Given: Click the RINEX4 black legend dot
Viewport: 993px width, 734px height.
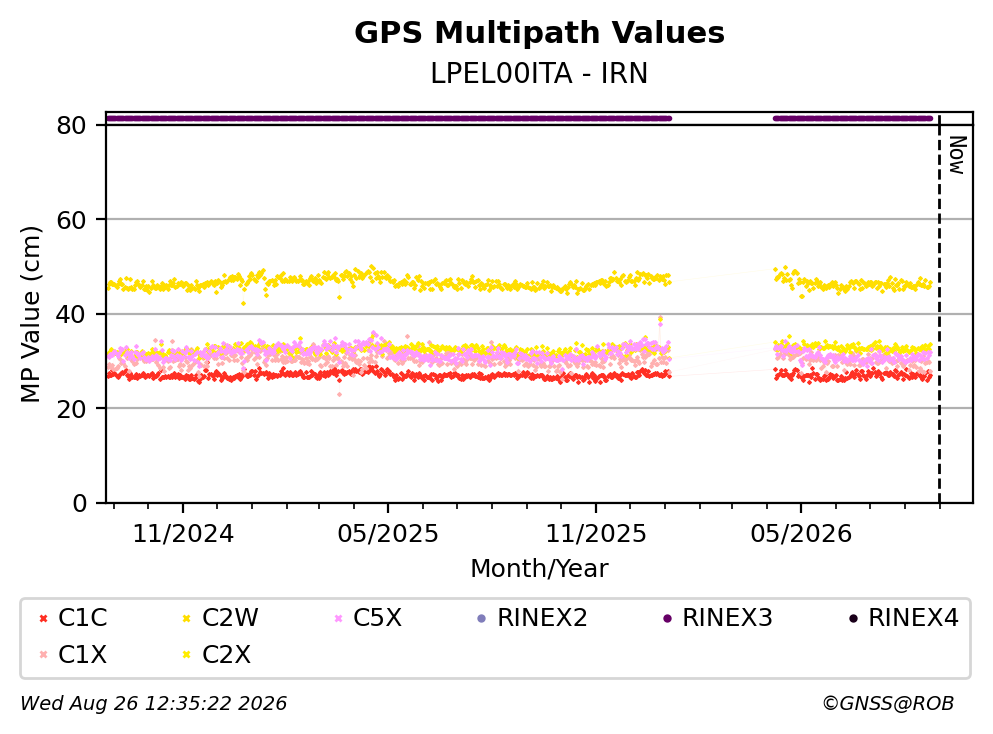Looking at the screenshot, I should 853,618.
